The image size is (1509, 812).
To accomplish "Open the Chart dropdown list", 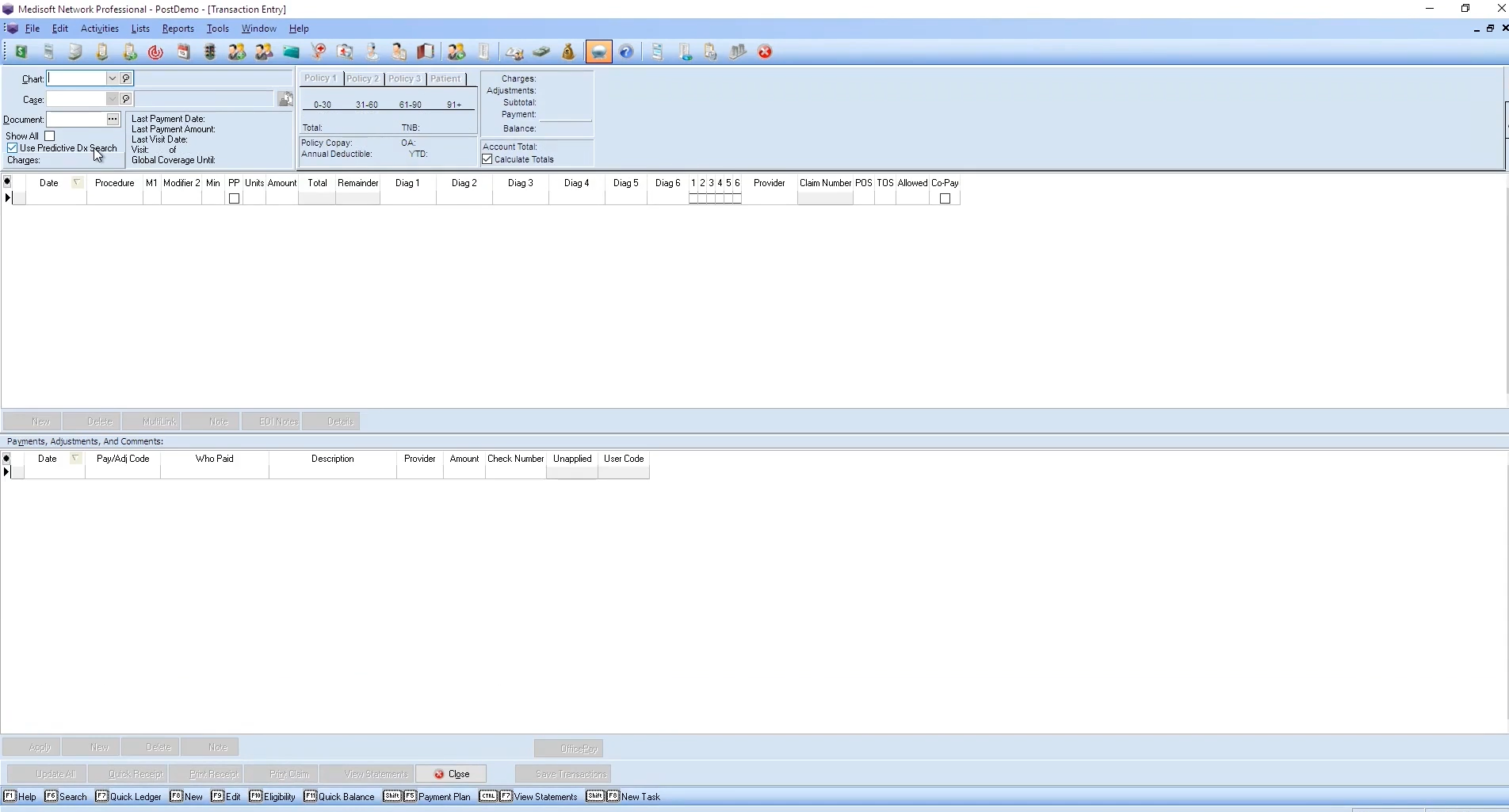I will pos(112,78).
